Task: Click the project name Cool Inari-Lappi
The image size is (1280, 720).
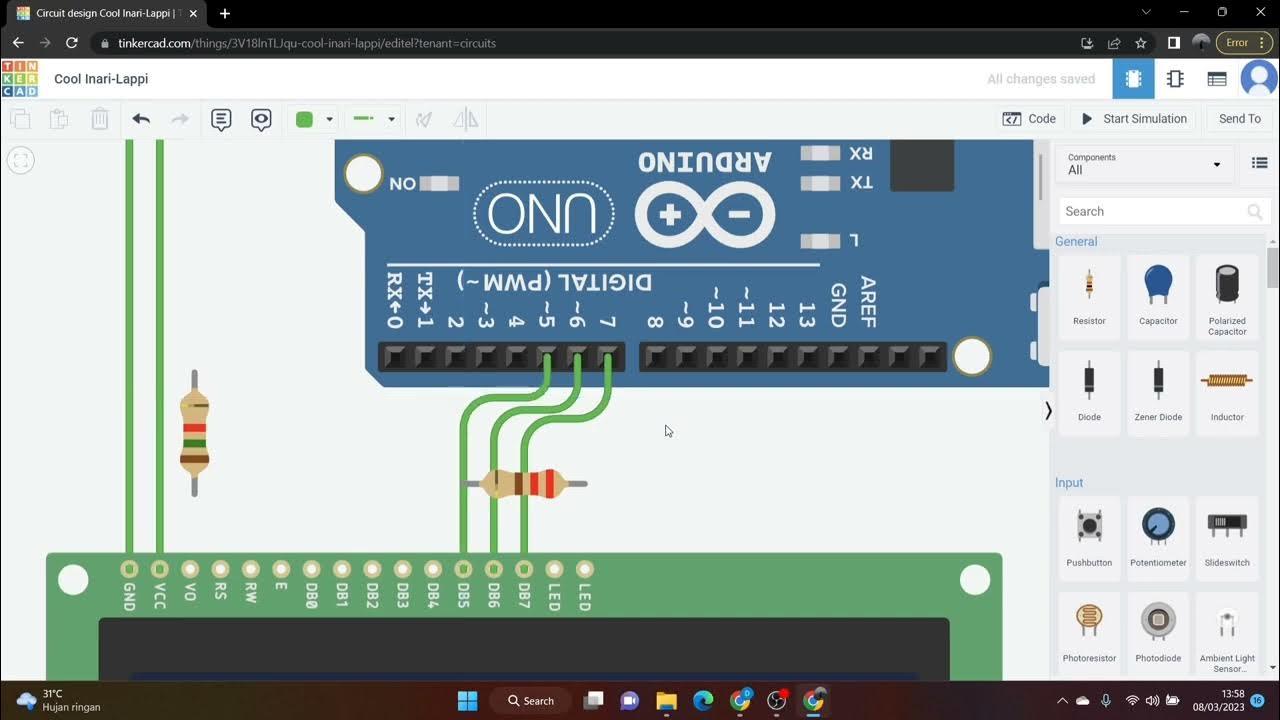Action: click(101, 79)
